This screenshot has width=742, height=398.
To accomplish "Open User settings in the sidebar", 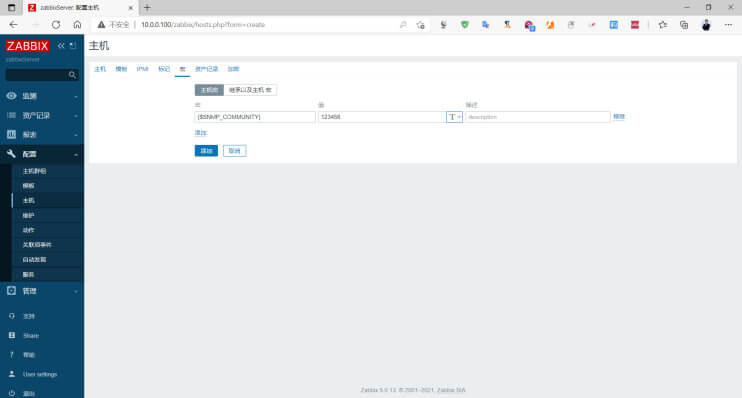I will click(40, 374).
